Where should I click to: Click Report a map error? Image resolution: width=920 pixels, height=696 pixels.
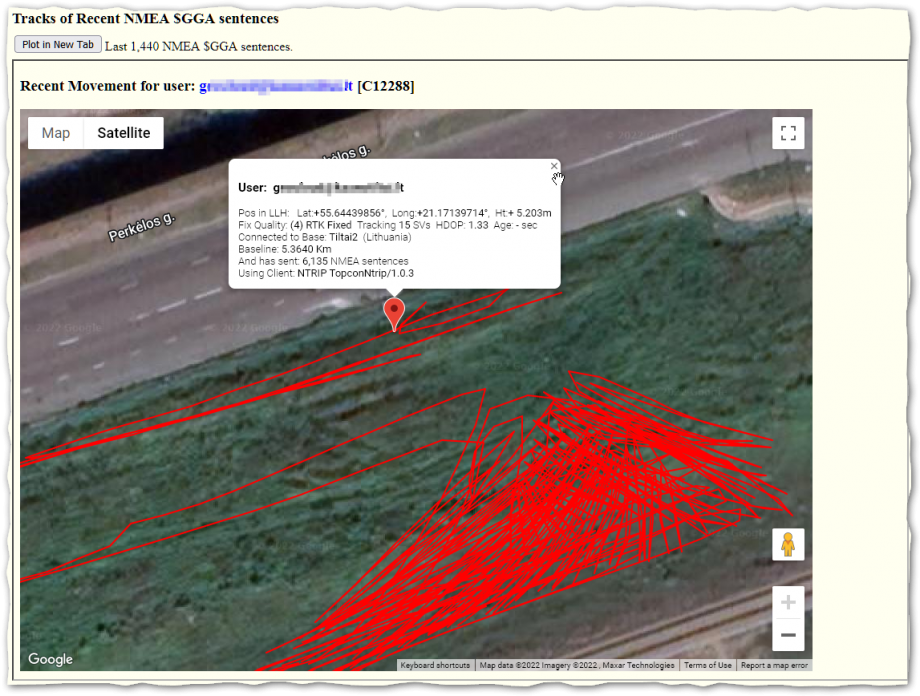(774, 665)
